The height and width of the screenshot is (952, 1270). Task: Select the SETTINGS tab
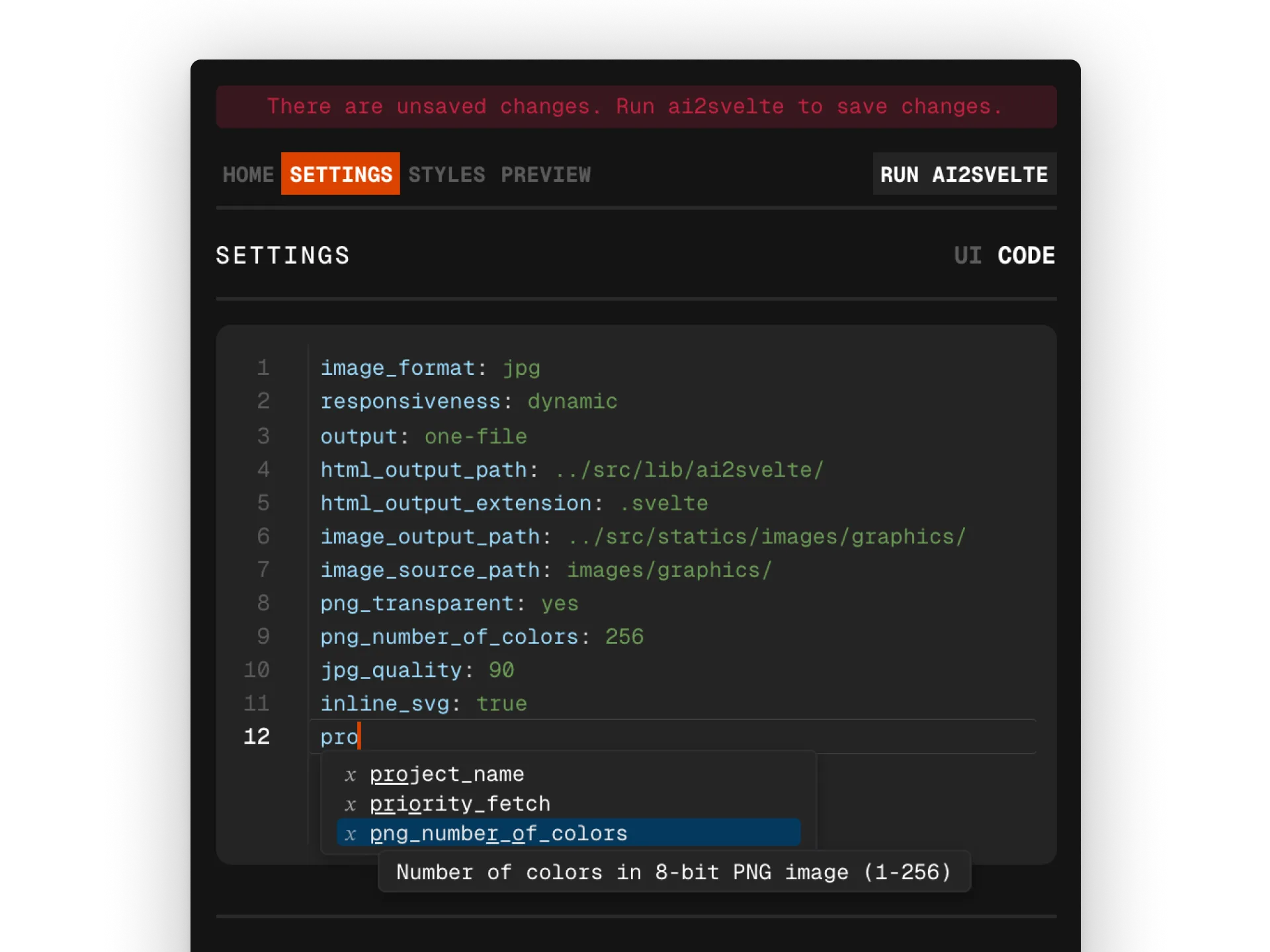point(340,175)
